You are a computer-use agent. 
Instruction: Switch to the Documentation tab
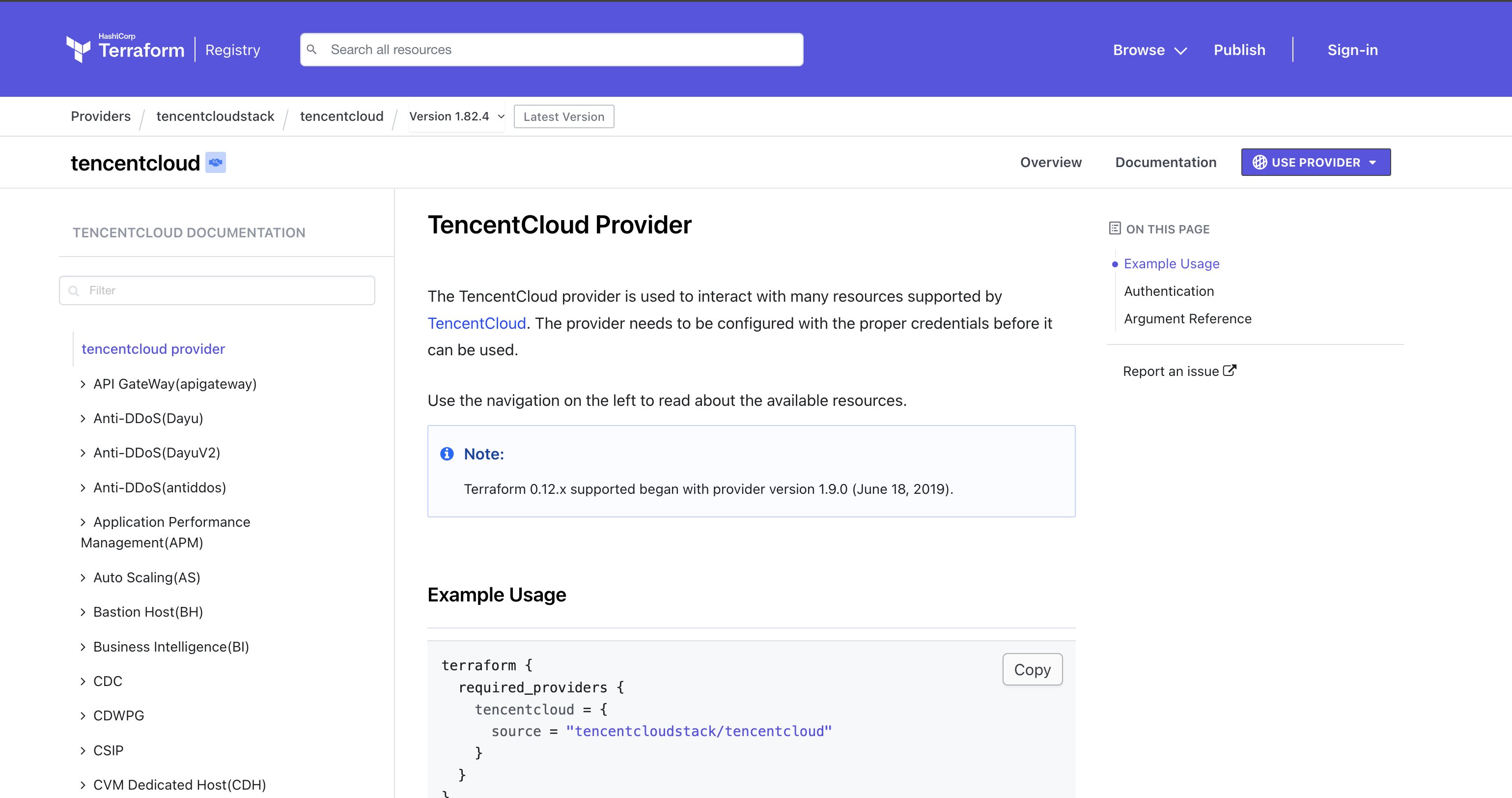(x=1166, y=162)
